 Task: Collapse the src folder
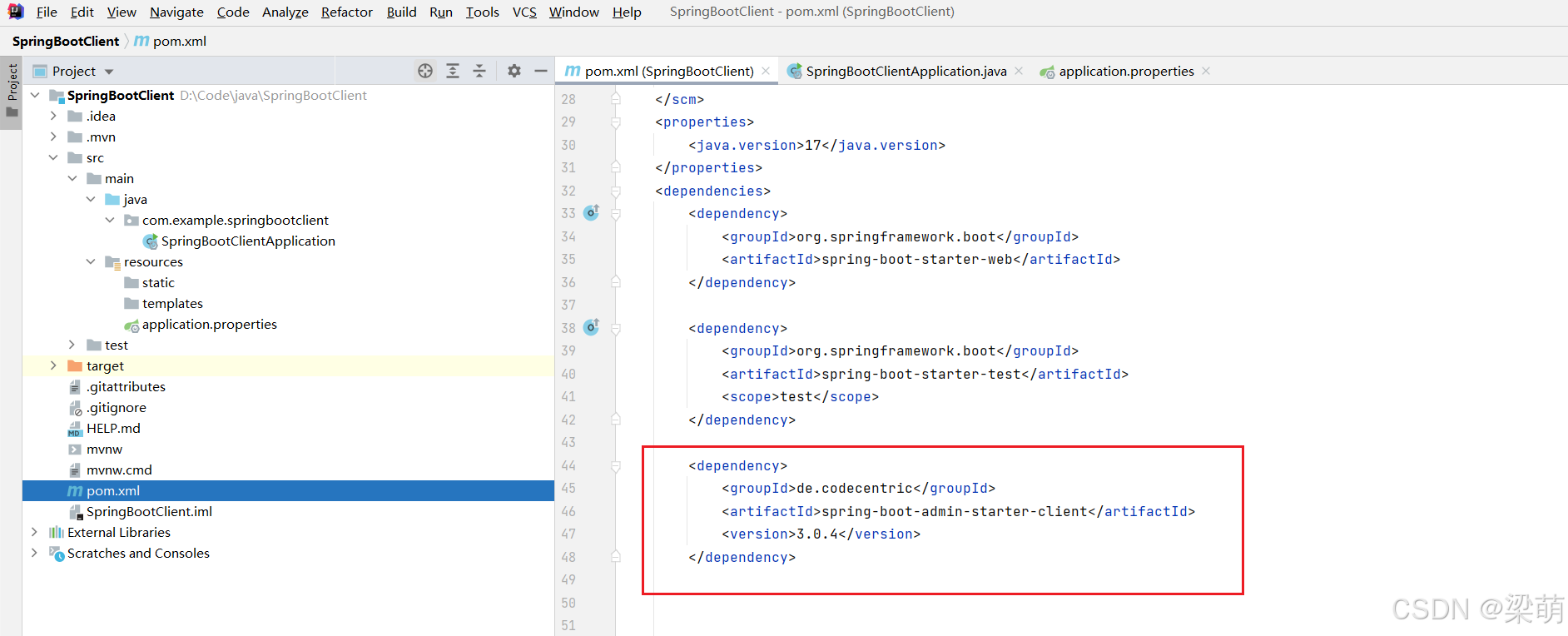[x=53, y=157]
